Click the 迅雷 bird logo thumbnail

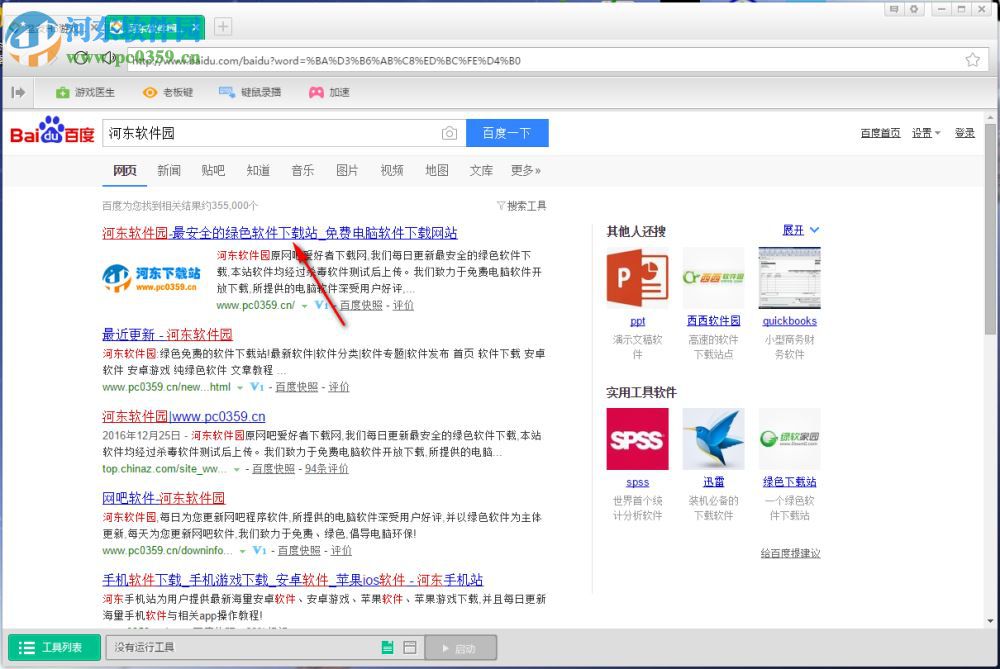[x=713, y=439]
